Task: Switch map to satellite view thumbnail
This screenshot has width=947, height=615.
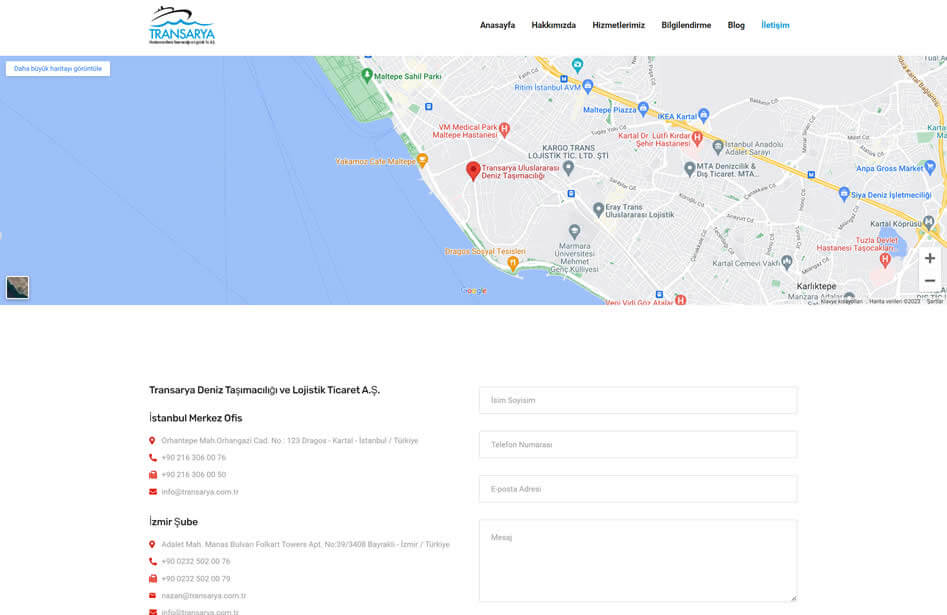Action: (18, 287)
